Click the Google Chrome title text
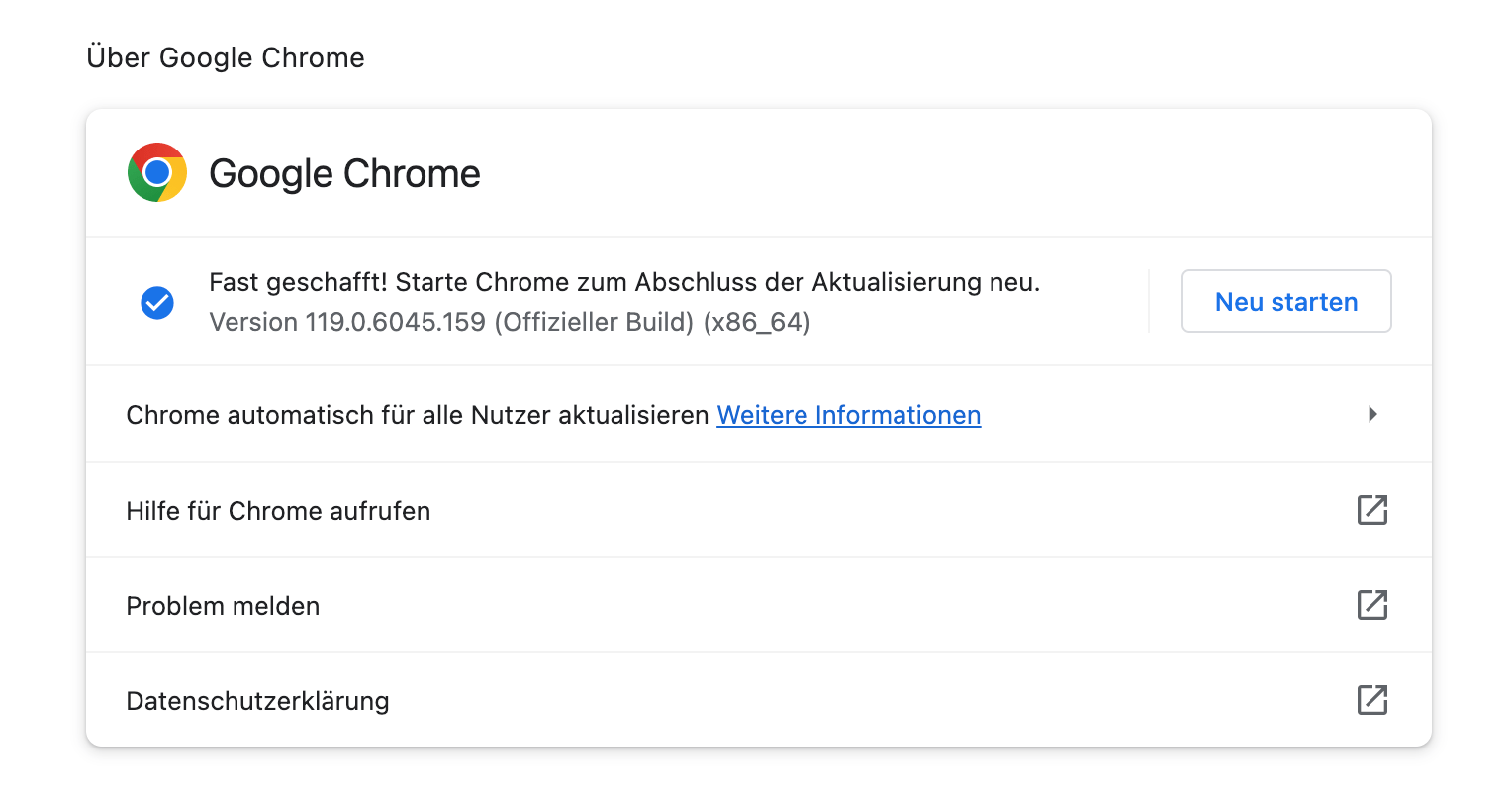 click(344, 173)
